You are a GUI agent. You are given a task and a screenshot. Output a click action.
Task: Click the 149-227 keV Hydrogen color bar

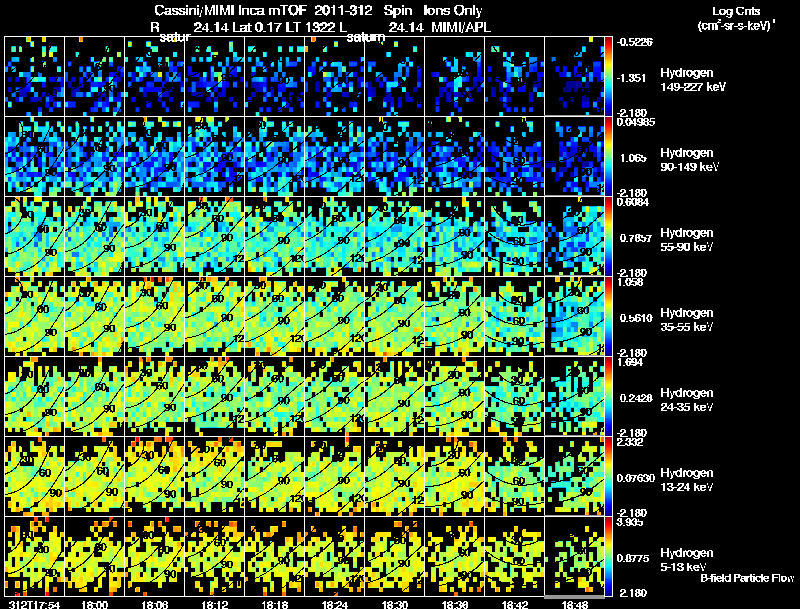610,76
